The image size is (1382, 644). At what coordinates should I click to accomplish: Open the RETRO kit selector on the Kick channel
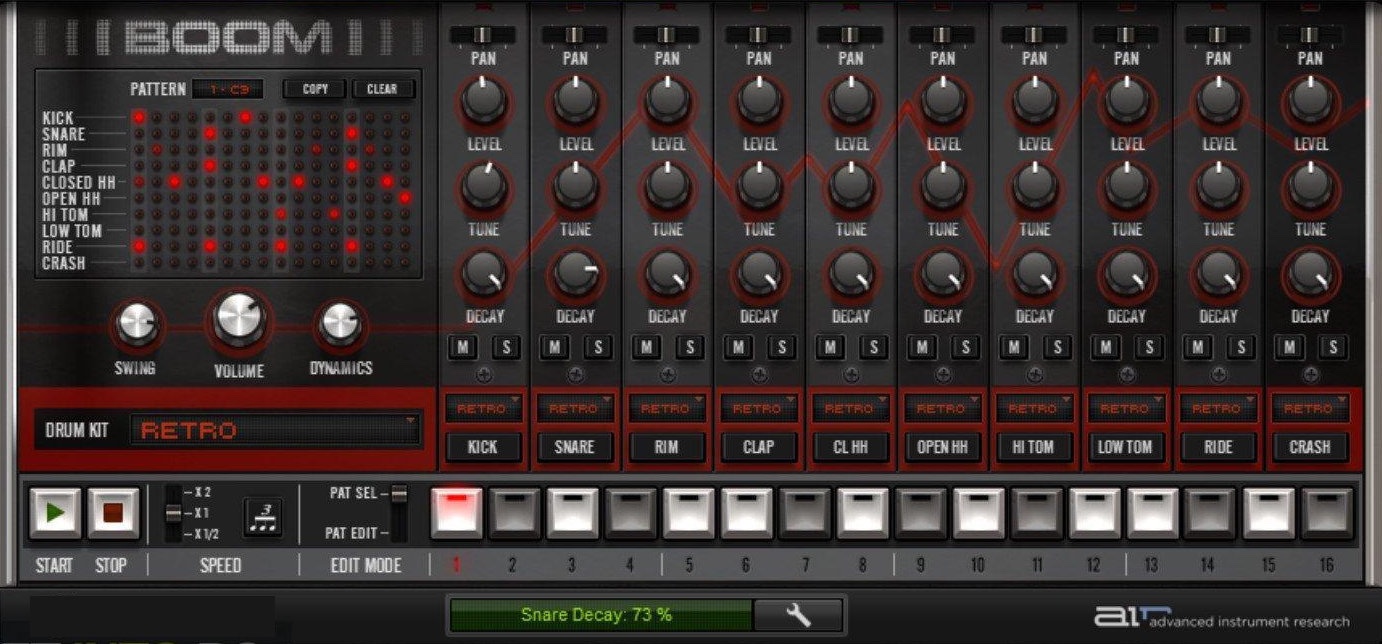click(x=483, y=408)
